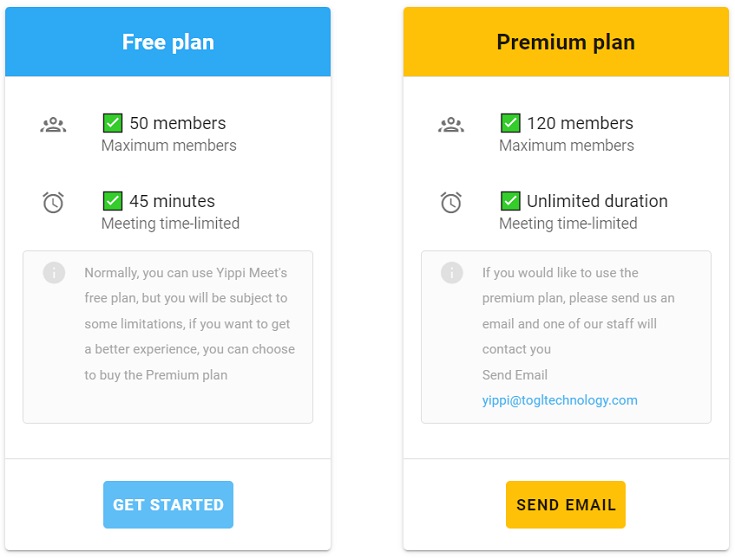The width and height of the screenshot is (735, 558).
Task: Select the yellow Premium plan header
Action: (x=566, y=42)
